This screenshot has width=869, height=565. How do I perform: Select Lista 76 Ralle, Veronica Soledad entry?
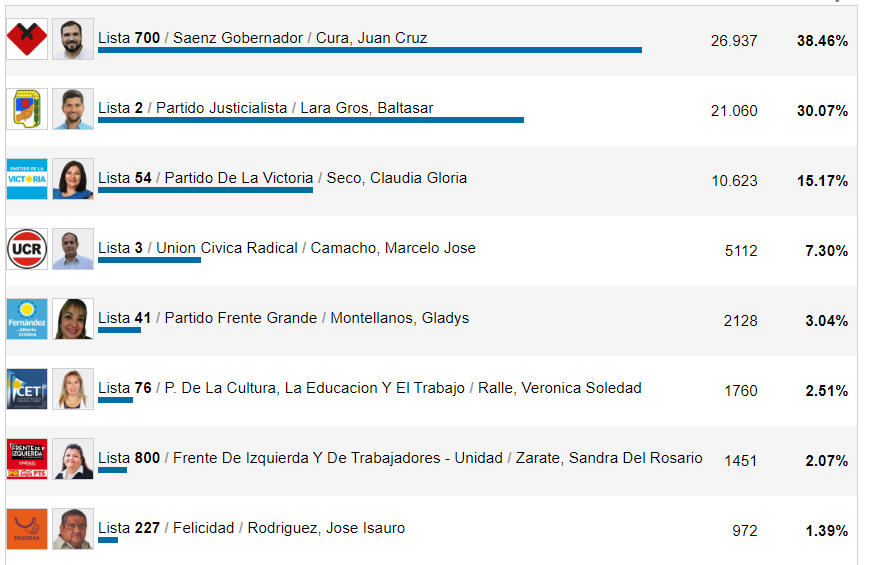[x=369, y=388]
